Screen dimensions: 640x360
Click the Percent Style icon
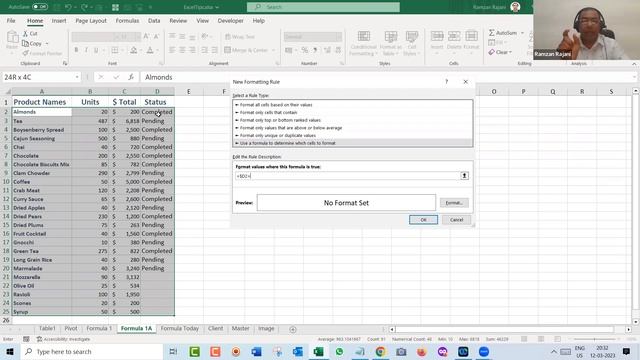304,50
